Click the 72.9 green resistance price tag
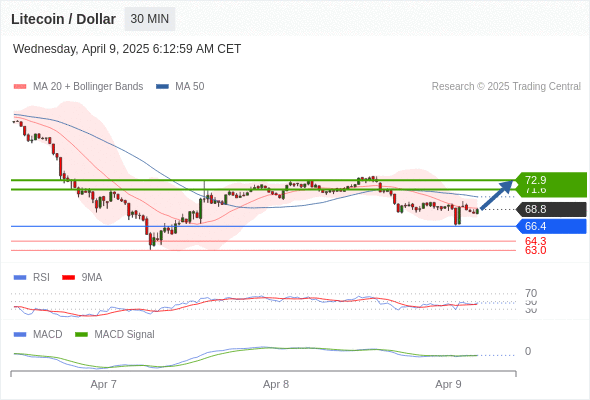 tap(551, 180)
